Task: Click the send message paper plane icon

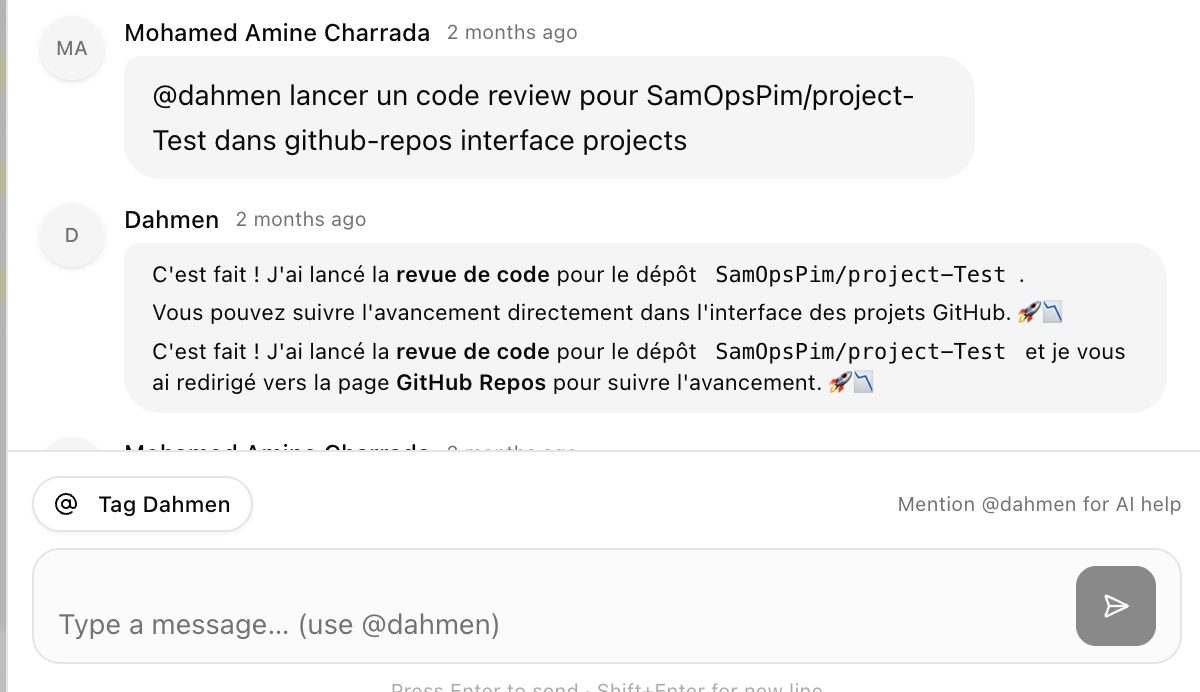Action: [1115, 606]
